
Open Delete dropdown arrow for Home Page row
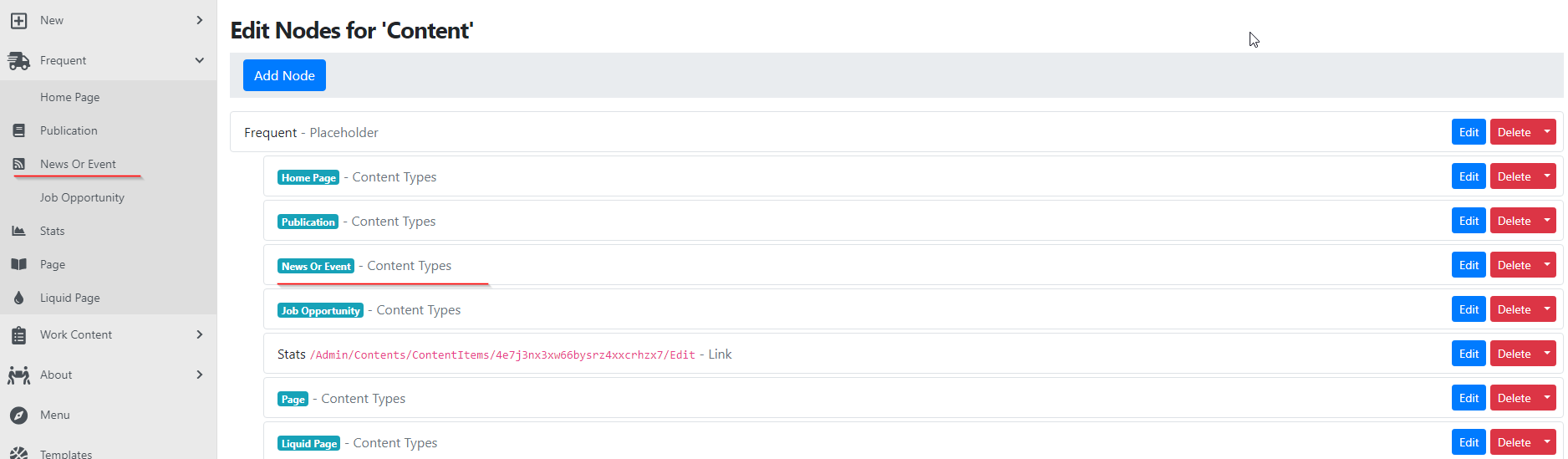point(1547,176)
